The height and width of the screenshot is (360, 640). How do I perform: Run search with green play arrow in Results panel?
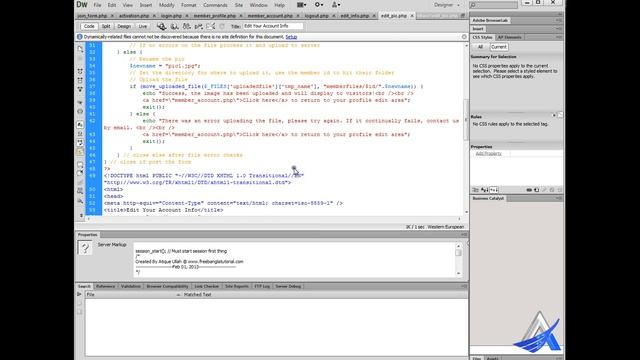[x=80, y=294]
